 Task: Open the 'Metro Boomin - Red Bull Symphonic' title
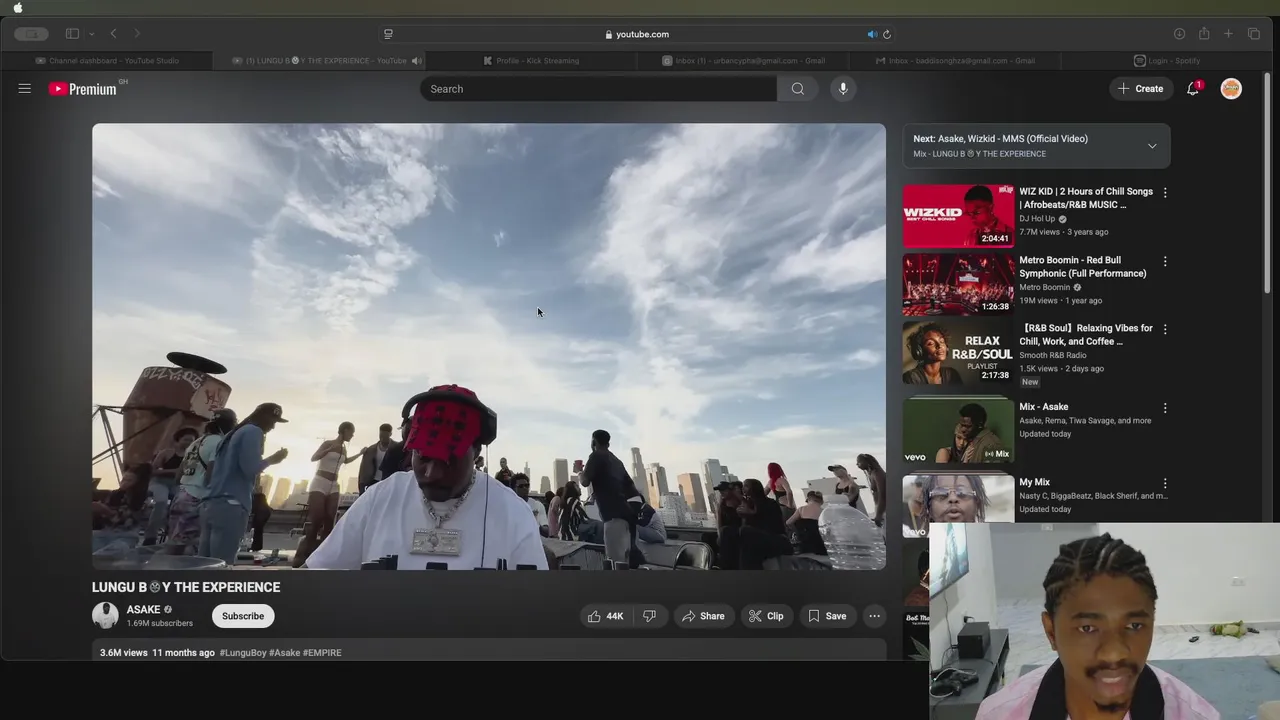(x=1083, y=267)
